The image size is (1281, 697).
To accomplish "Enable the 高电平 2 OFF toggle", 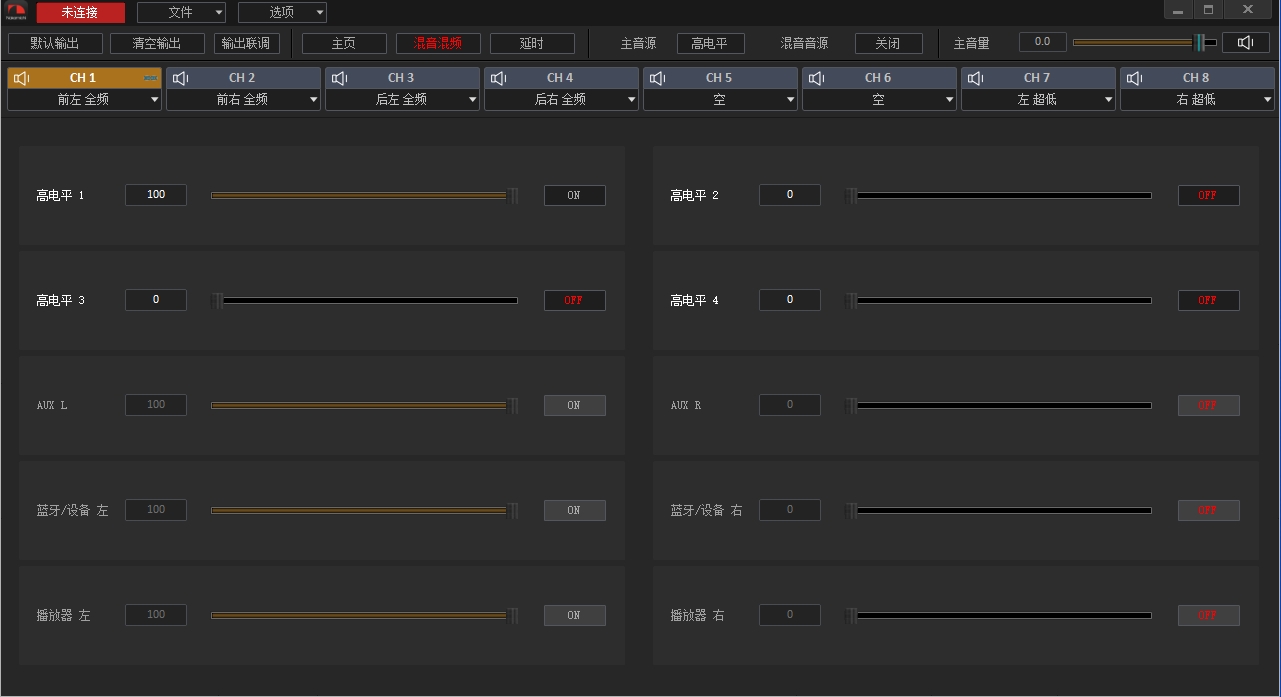I will 1208,195.
